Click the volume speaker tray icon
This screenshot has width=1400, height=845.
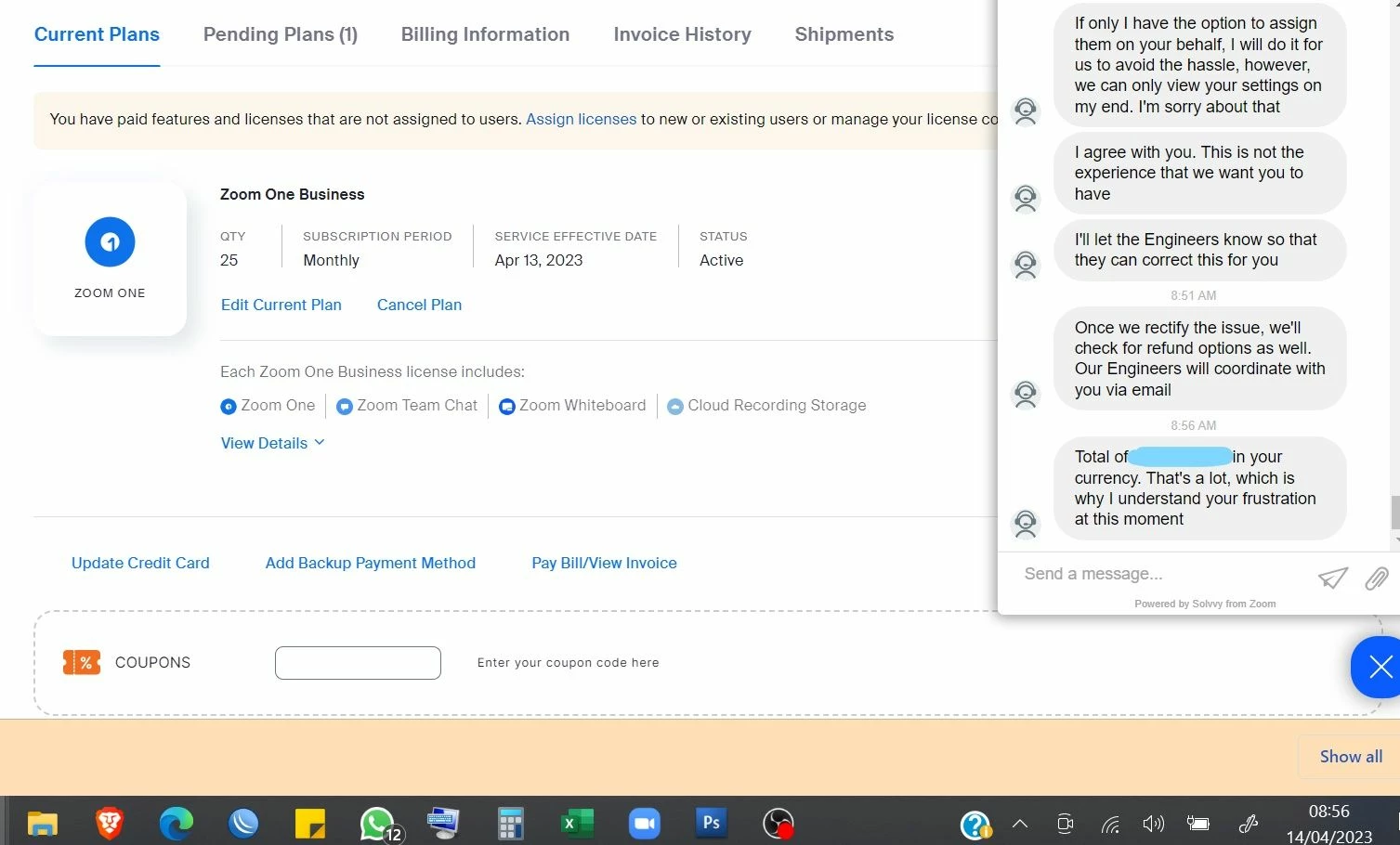[1153, 824]
